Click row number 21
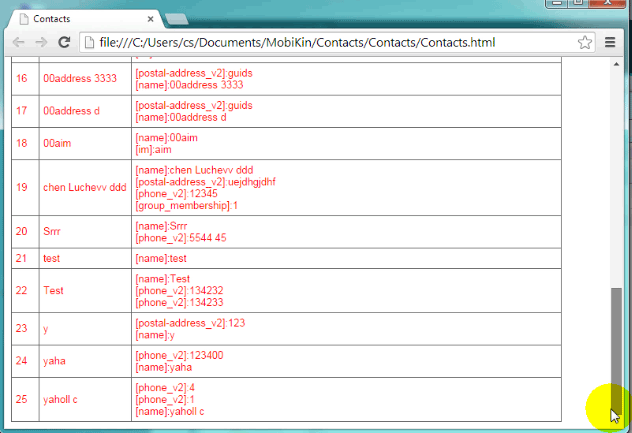 (x=21, y=258)
